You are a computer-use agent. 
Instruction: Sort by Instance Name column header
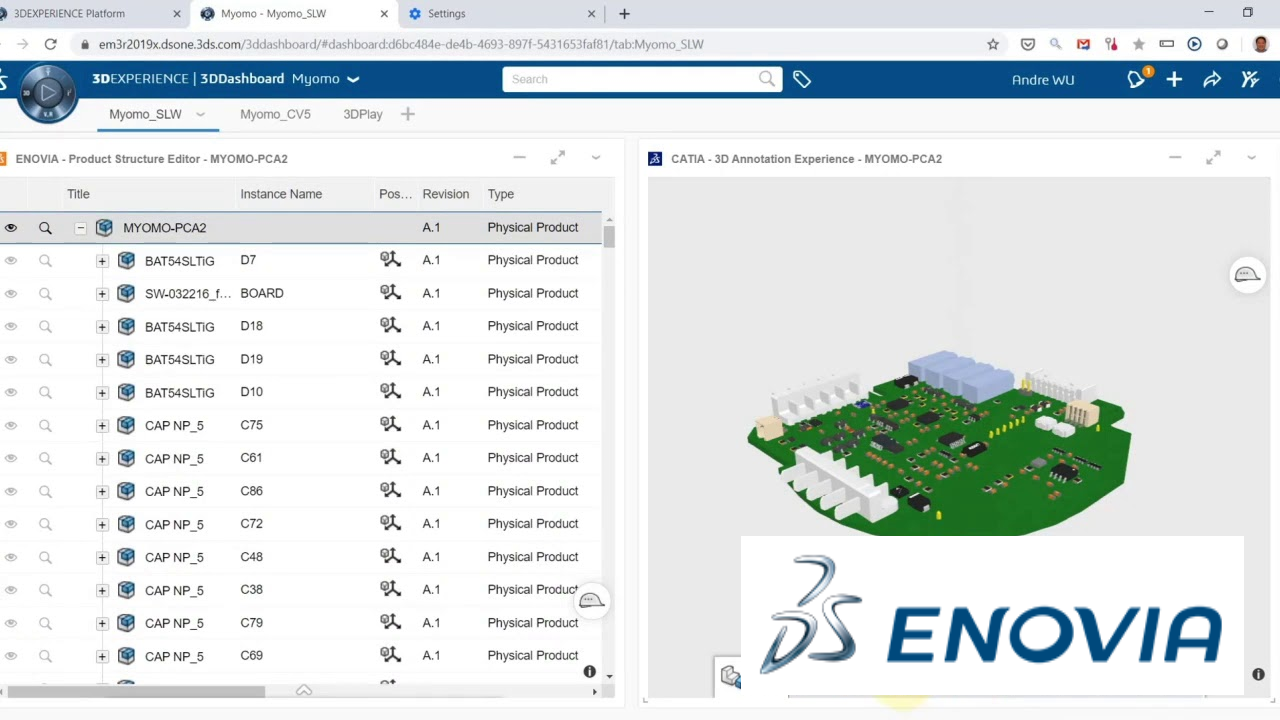tap(281, 194)
